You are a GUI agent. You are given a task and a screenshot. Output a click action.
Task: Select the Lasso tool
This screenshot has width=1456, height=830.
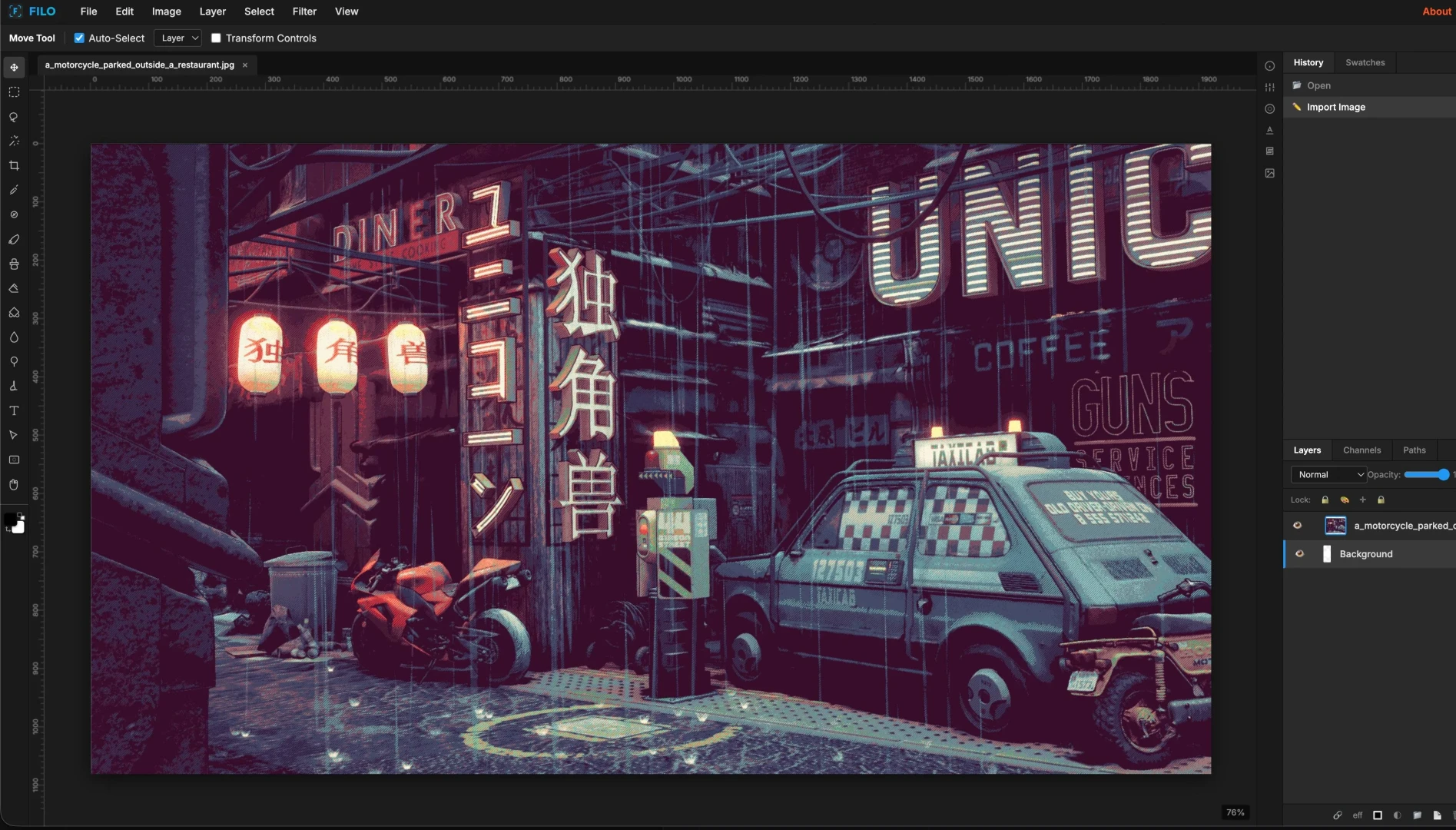(14, 117)
